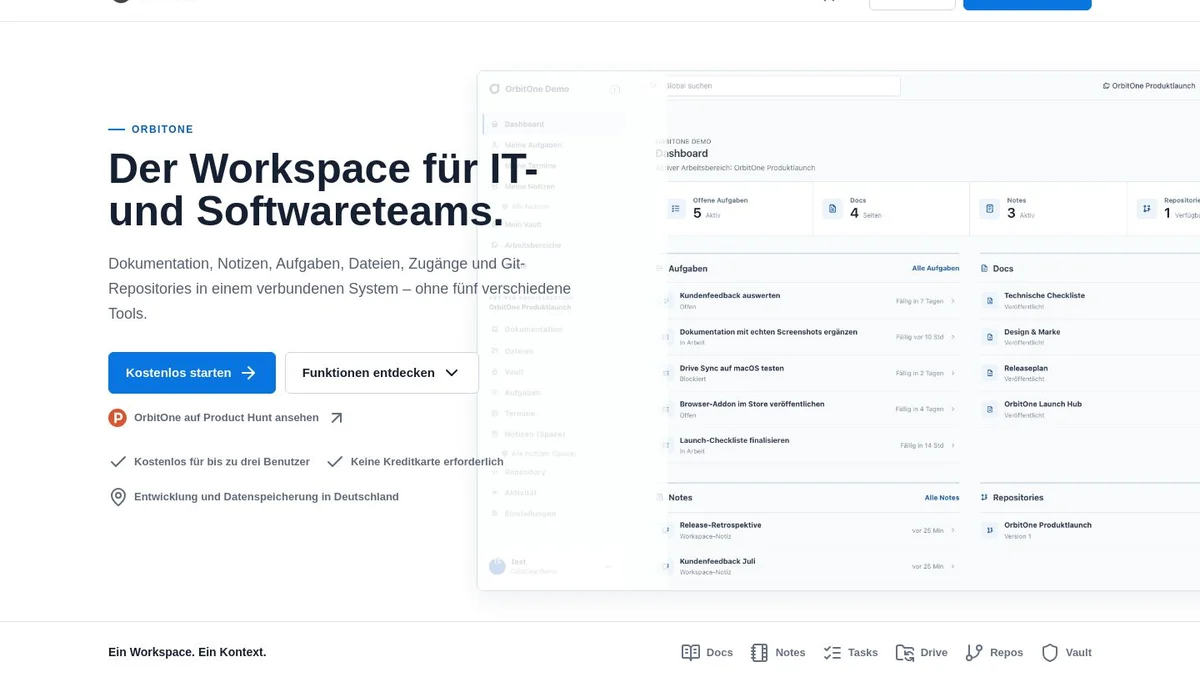
Task: Click the dashboard preview screenshot heading Dashboard
Action: (682, 153)
